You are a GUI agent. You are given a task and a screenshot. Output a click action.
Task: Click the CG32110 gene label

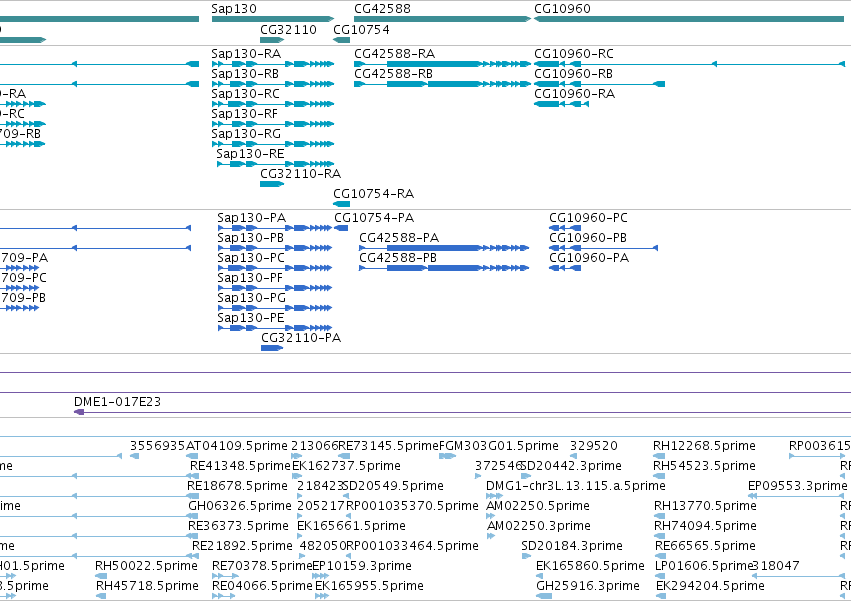(288, 29)
